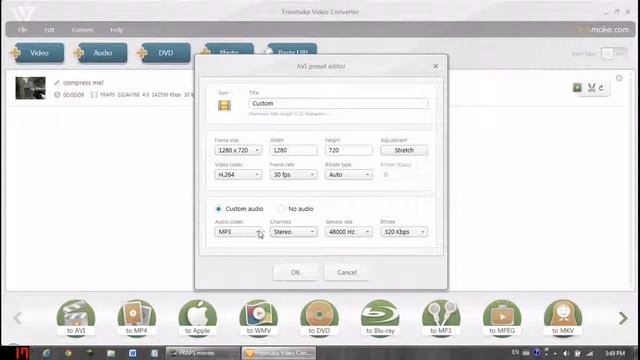Open the Help menu
This screenshot has height=360, width=640.
[x=116, y=30]
